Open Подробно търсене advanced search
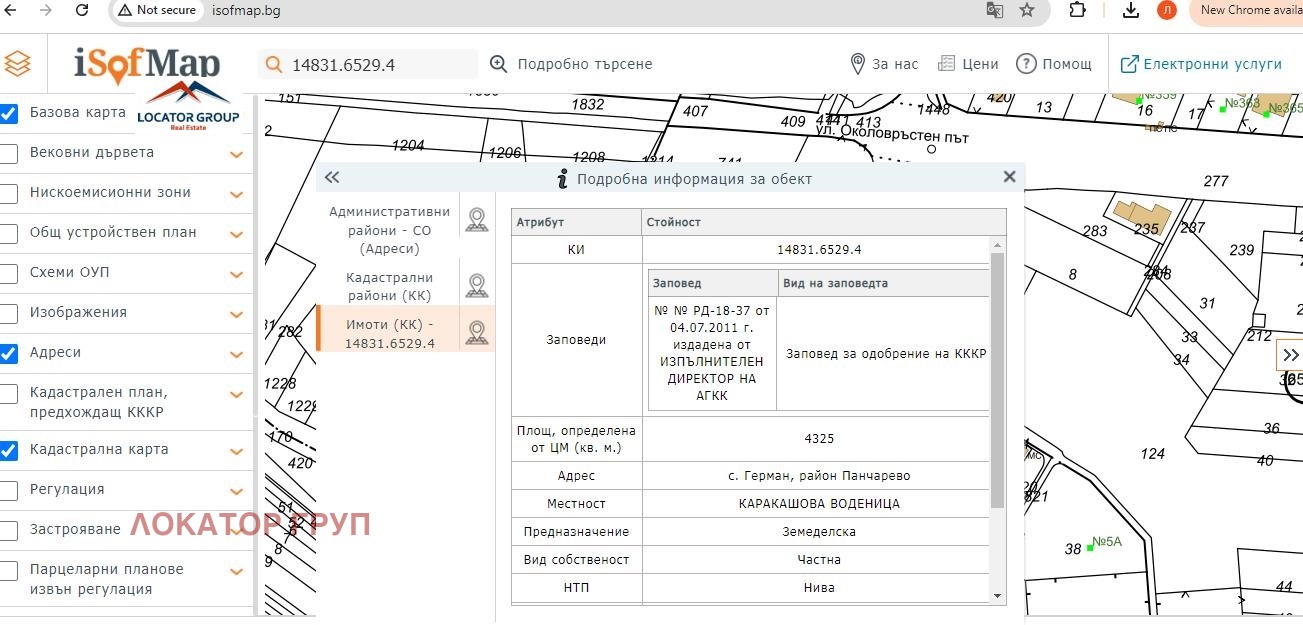 (570, 64)
